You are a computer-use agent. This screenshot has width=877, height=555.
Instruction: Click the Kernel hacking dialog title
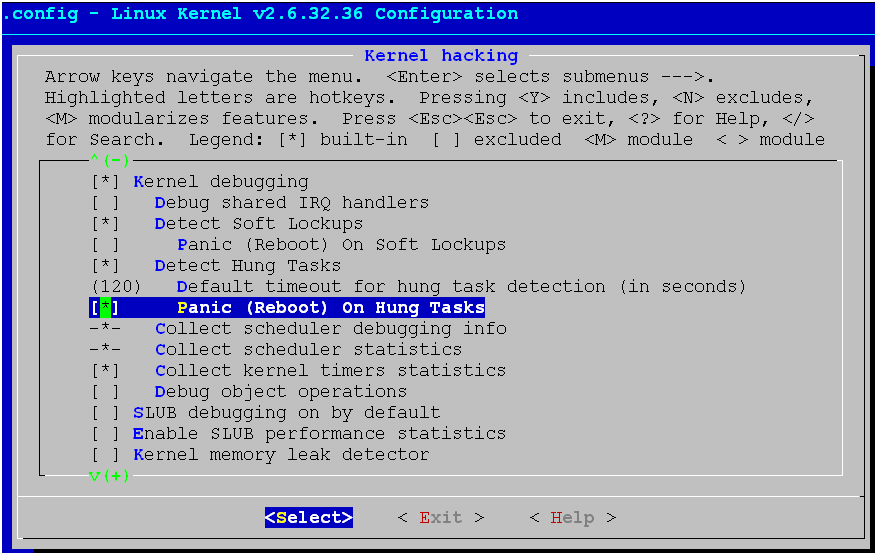(441, 56)
